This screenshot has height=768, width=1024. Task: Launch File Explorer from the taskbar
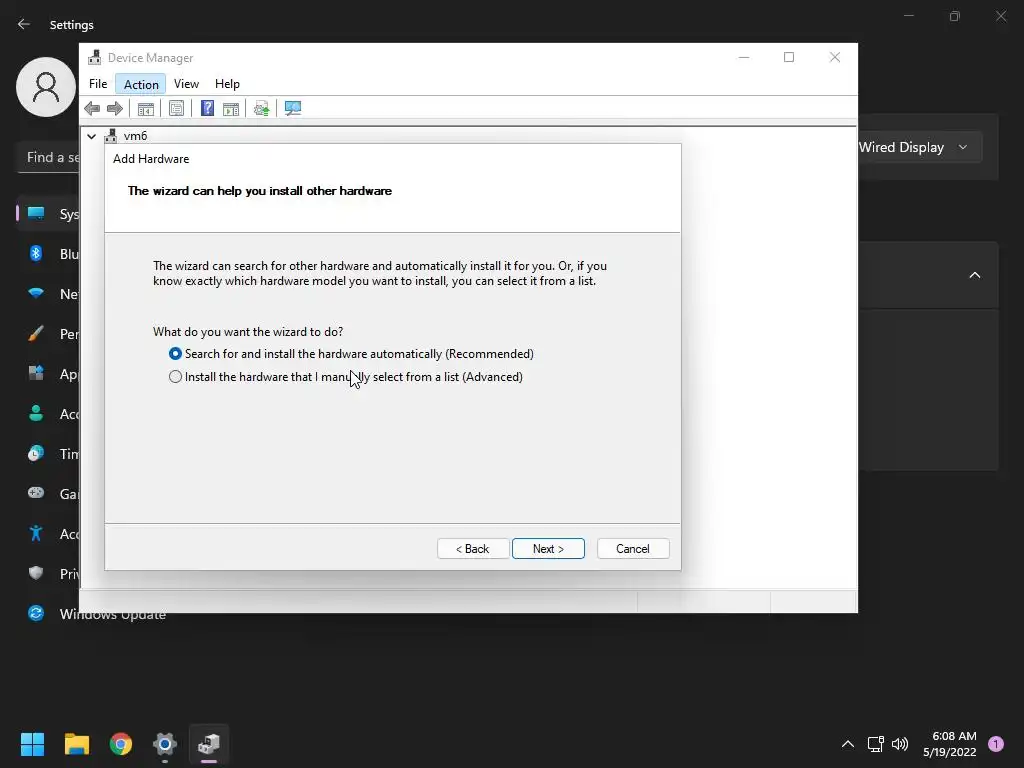click(x=76, y=744)
